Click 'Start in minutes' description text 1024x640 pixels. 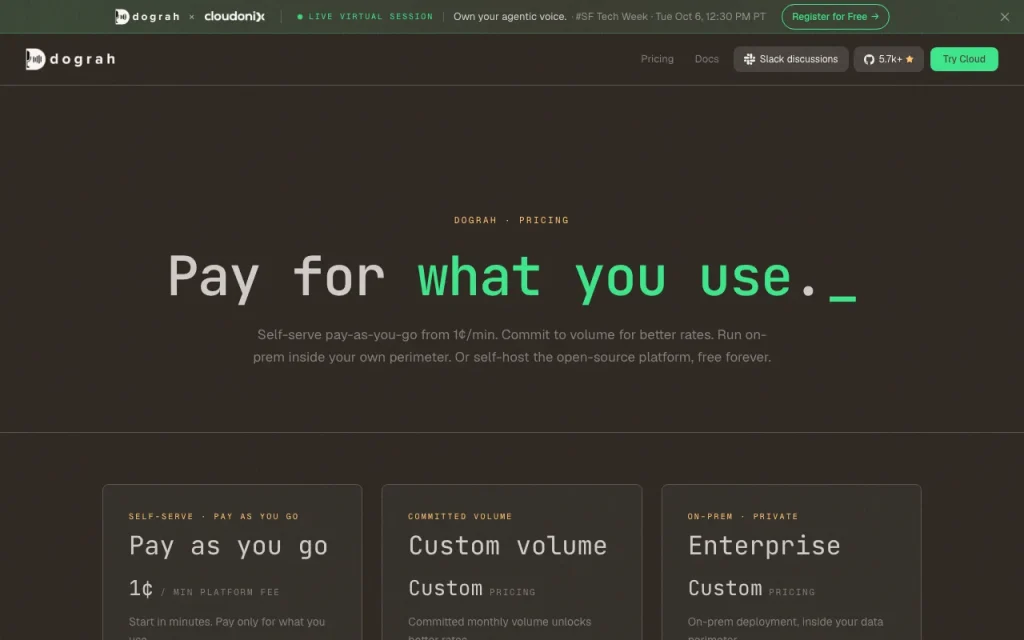[227, 628]
